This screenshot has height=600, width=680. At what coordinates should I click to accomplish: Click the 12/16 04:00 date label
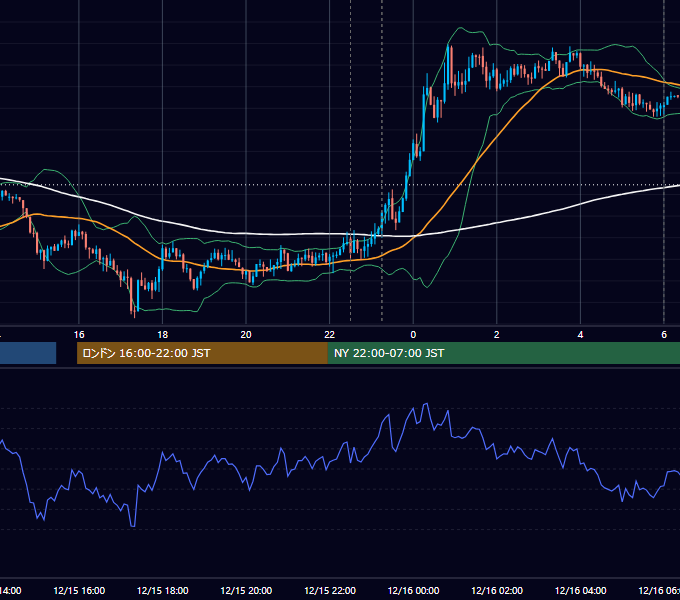(x=581, y=590)
